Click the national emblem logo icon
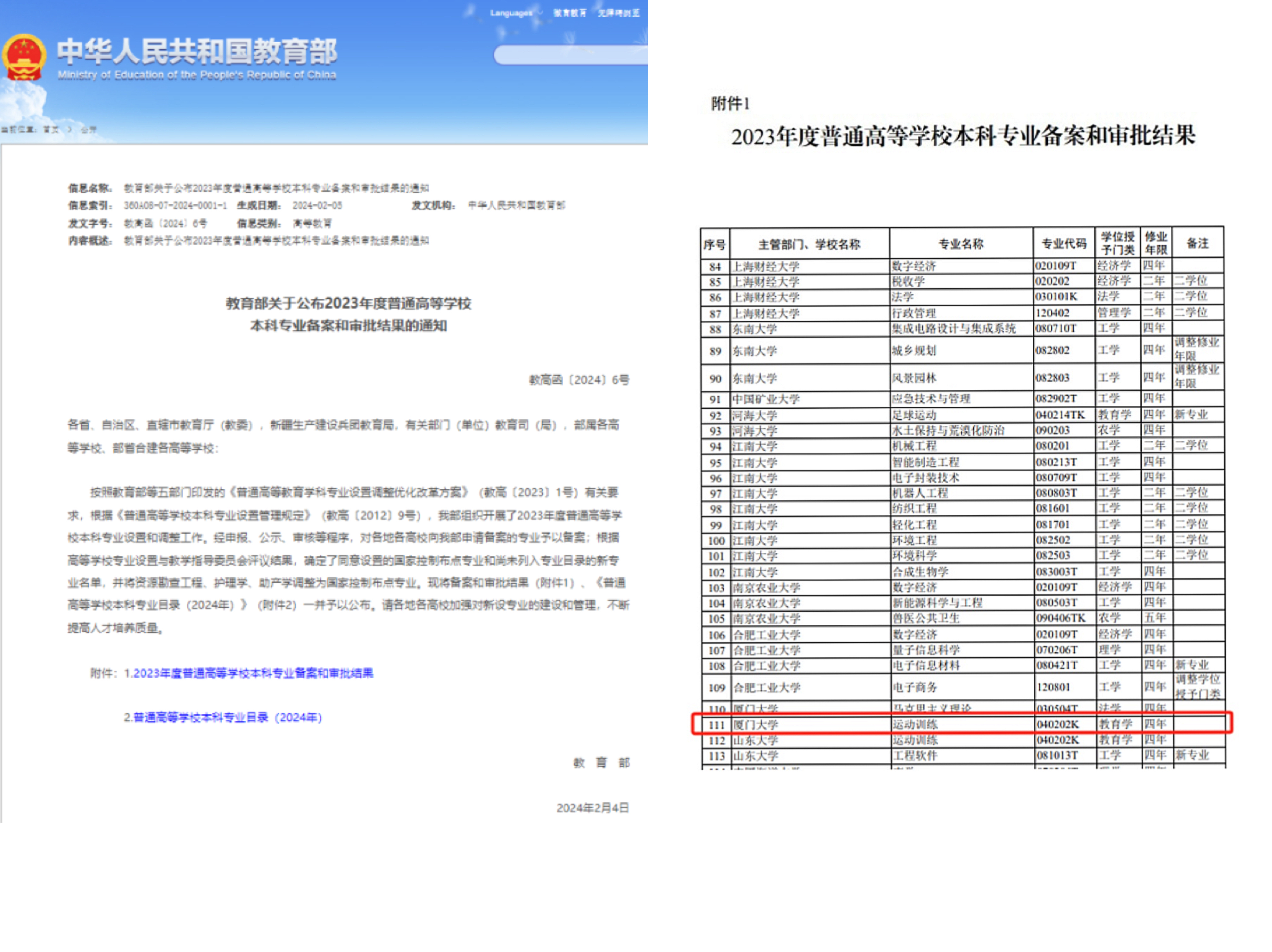The image size is (1272, 952). pos(24,57)
